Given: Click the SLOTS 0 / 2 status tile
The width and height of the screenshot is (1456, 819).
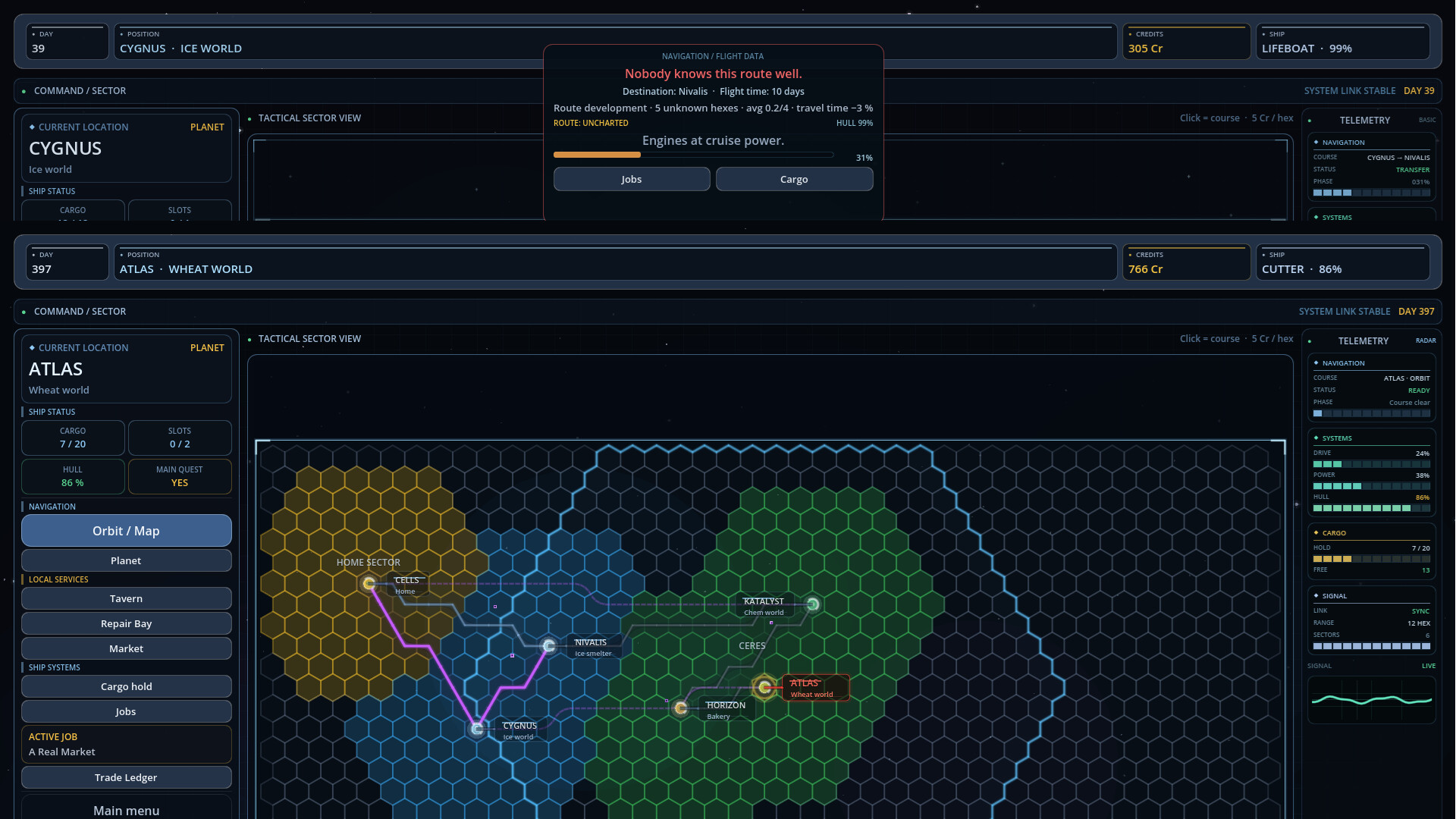Looking at the screenshot, I should pos(180,438).
